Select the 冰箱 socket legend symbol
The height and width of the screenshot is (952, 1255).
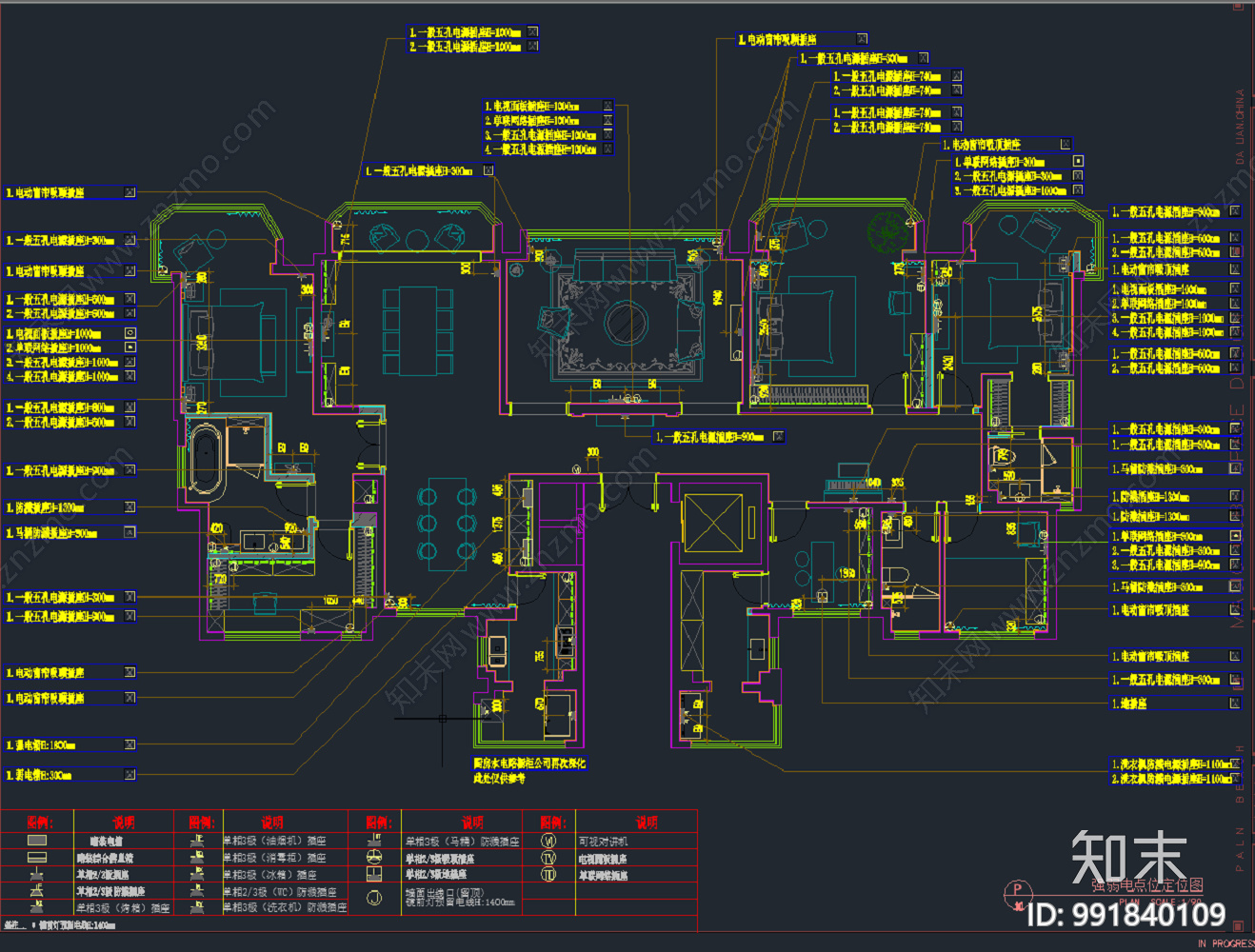click(196, 874)
